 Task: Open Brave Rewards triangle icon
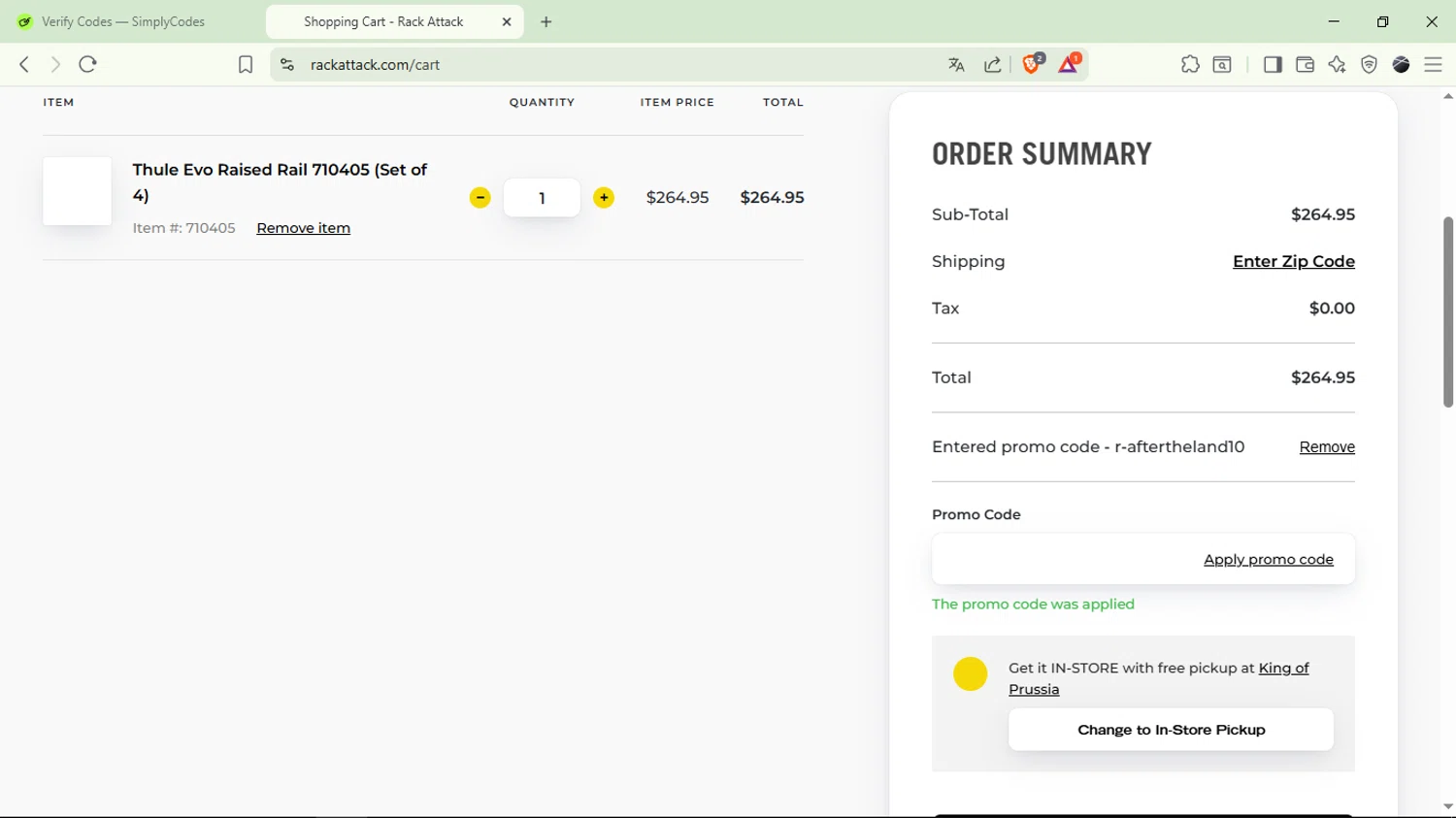click(1069, 64)
